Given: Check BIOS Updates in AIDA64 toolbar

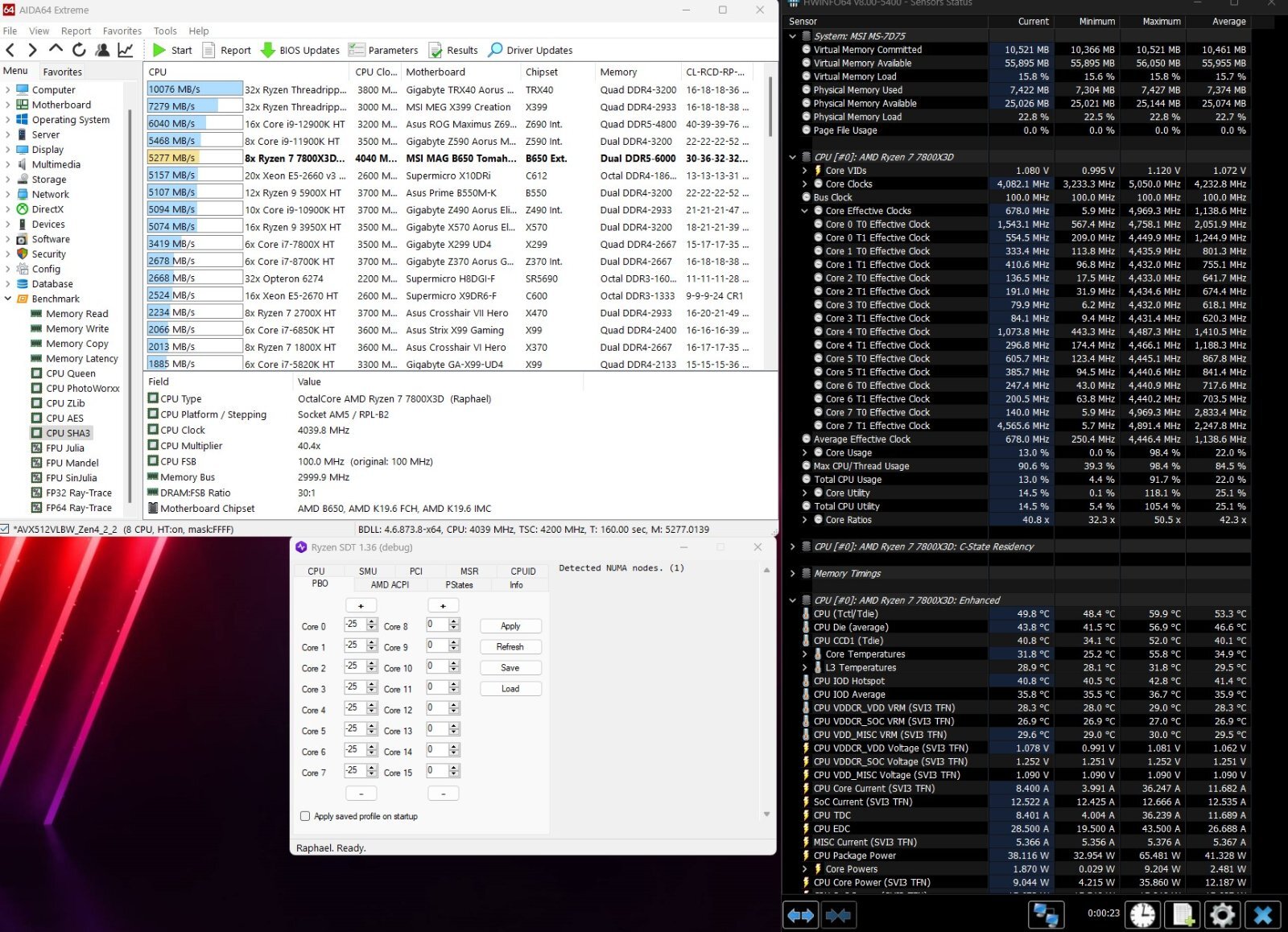Looking at the screenshot, I should click(300, 50).
